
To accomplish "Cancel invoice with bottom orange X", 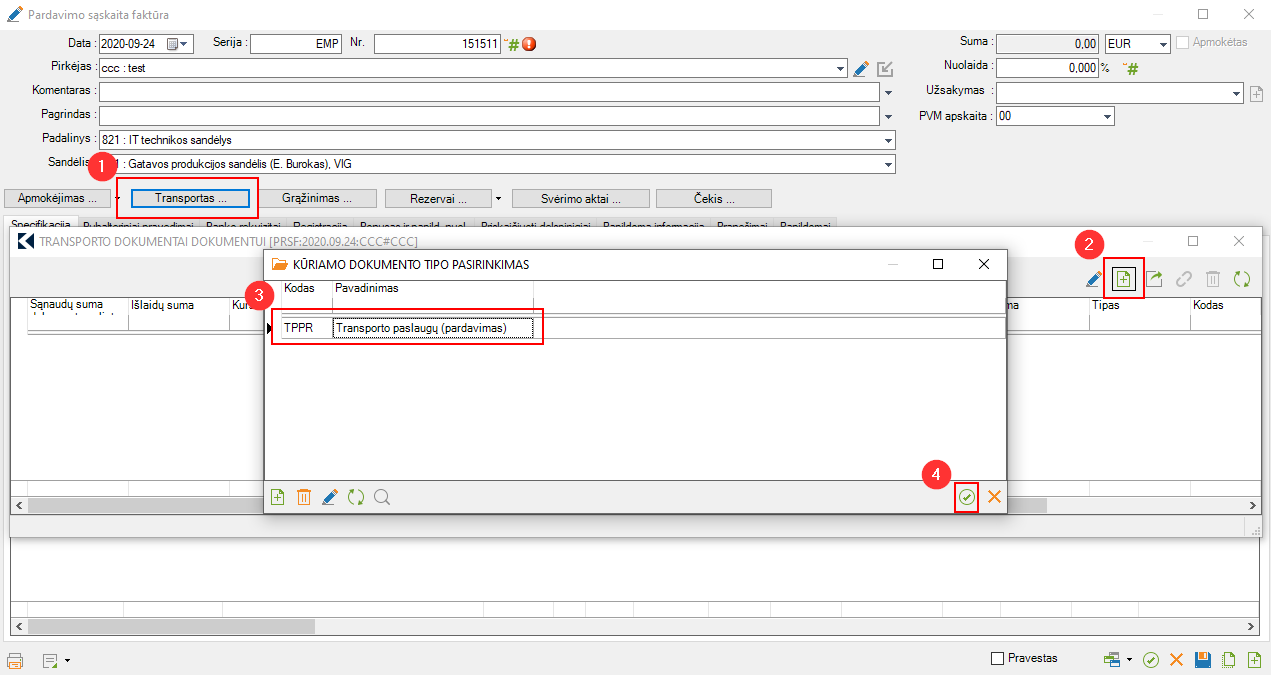I will click(x=1177, y=660).
